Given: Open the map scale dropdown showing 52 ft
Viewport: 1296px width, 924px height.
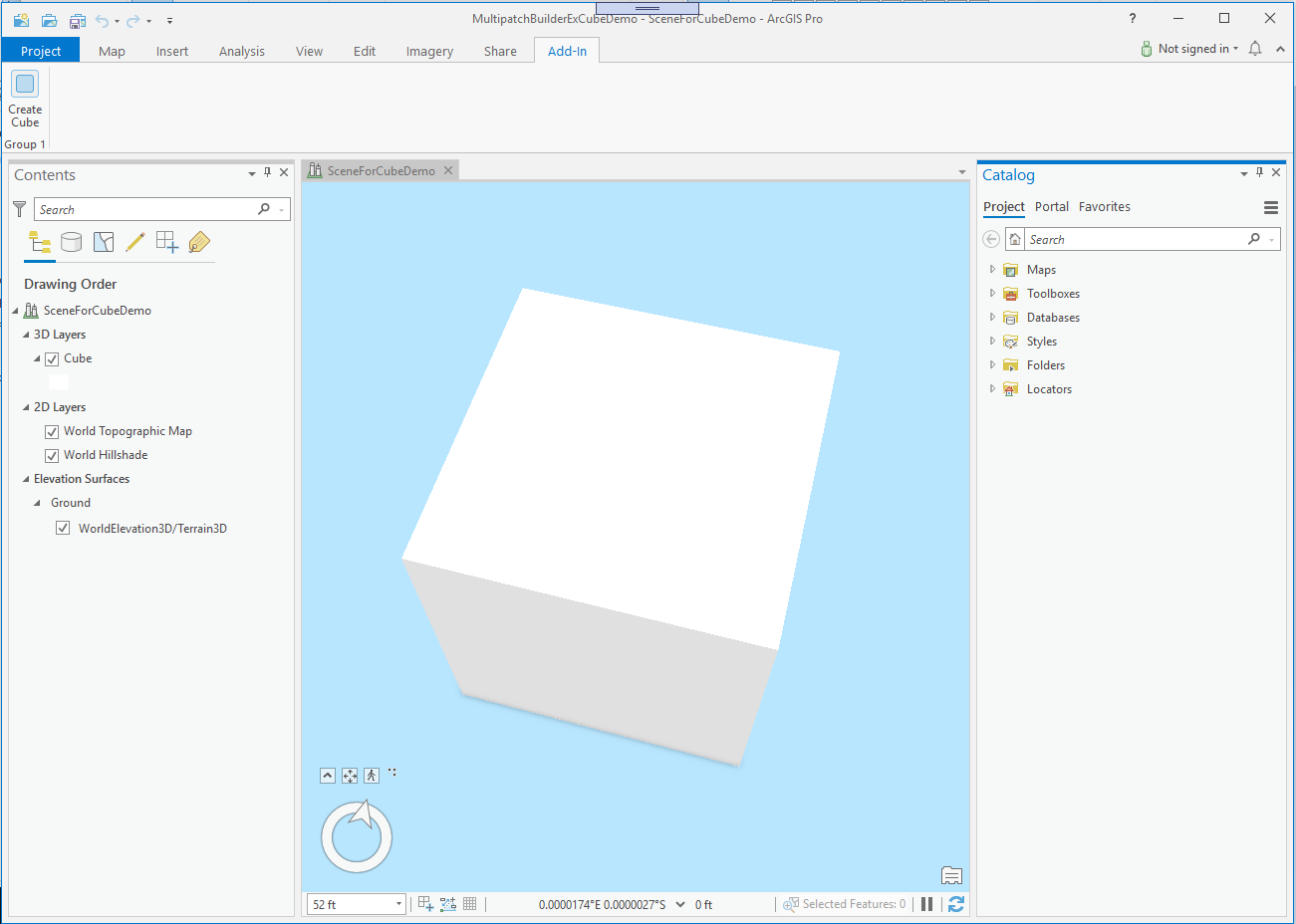Looking at the screenshot, I should 401,903.
